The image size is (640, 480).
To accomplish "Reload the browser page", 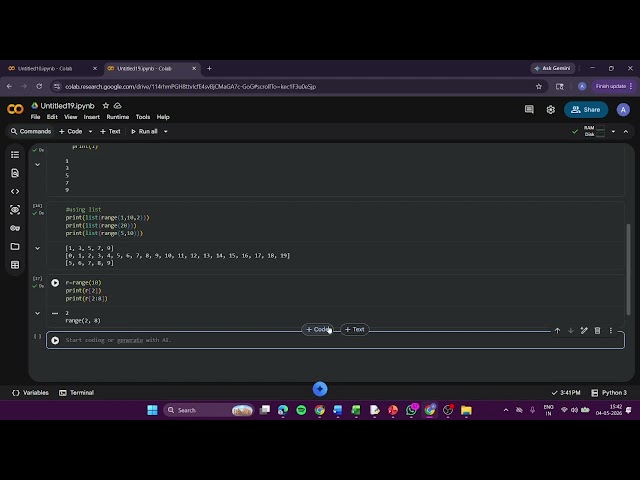I will click(39, 86).
